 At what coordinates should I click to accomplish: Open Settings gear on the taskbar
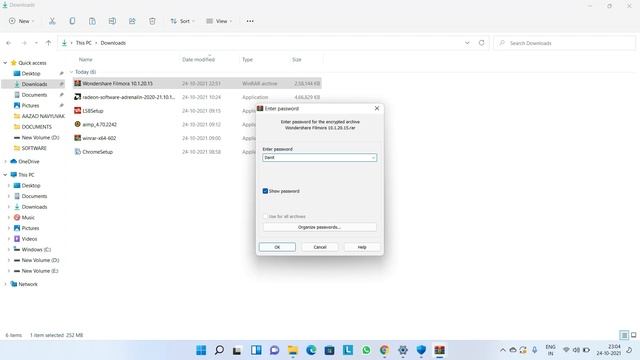pos(403,350)
